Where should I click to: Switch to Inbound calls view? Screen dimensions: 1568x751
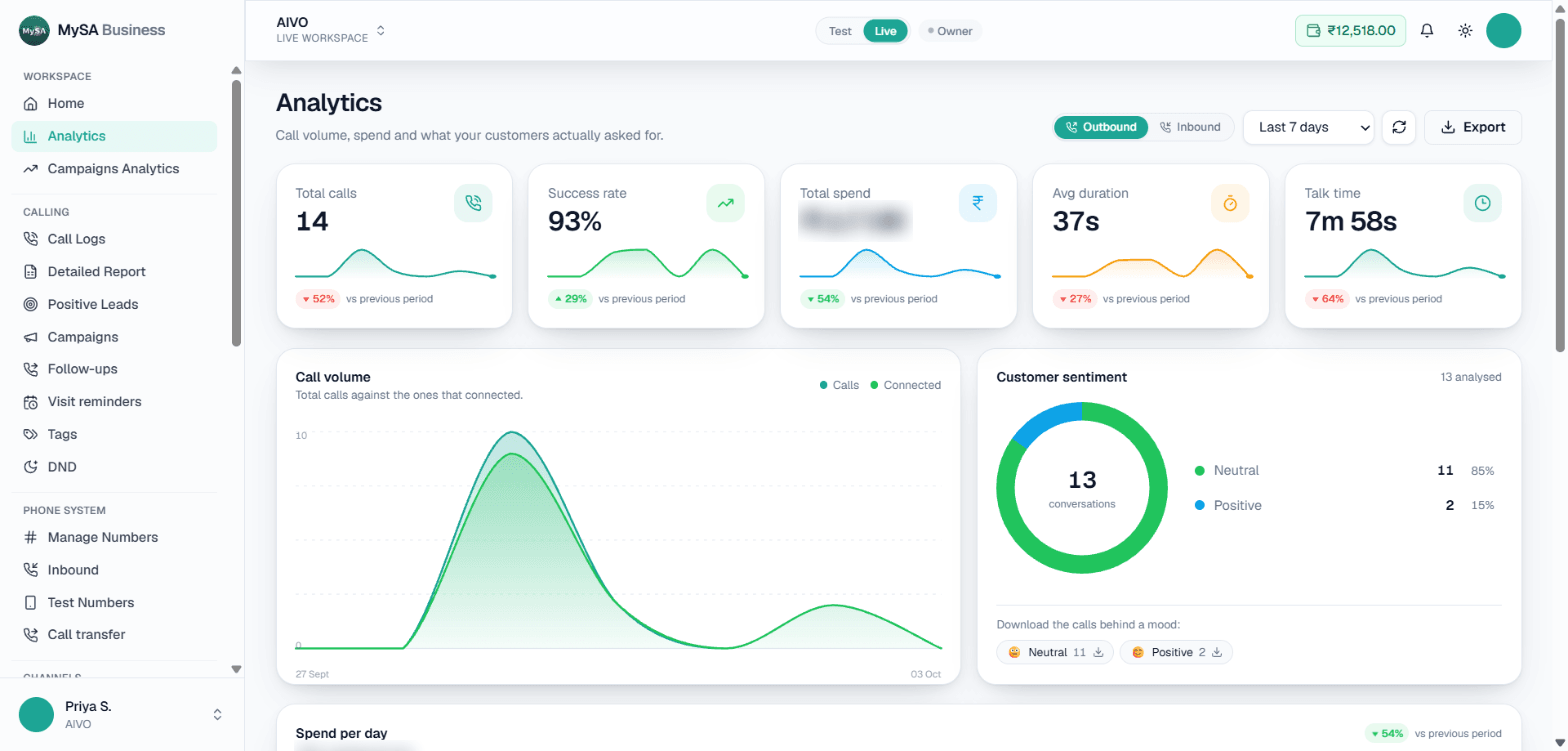pyautogui.click(x=1190, y=127)
